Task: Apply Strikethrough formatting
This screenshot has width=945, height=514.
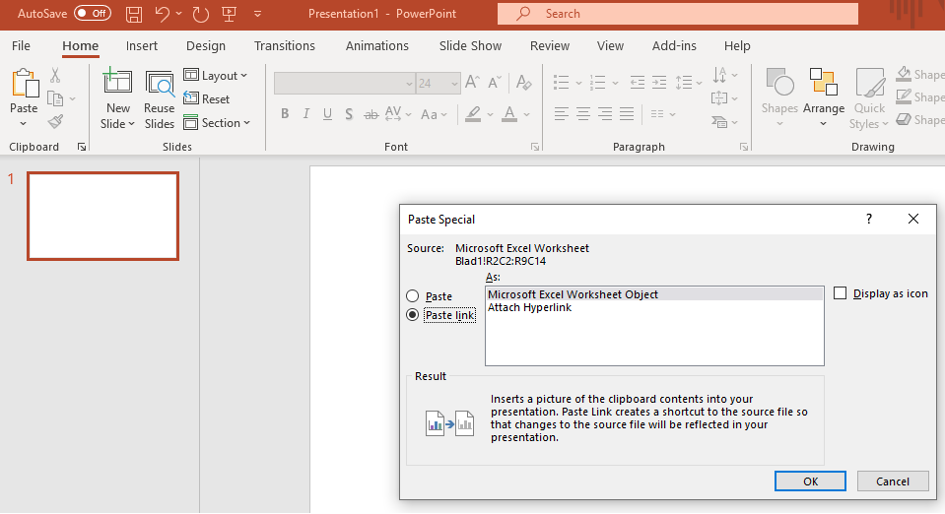Action: point(371,114)
